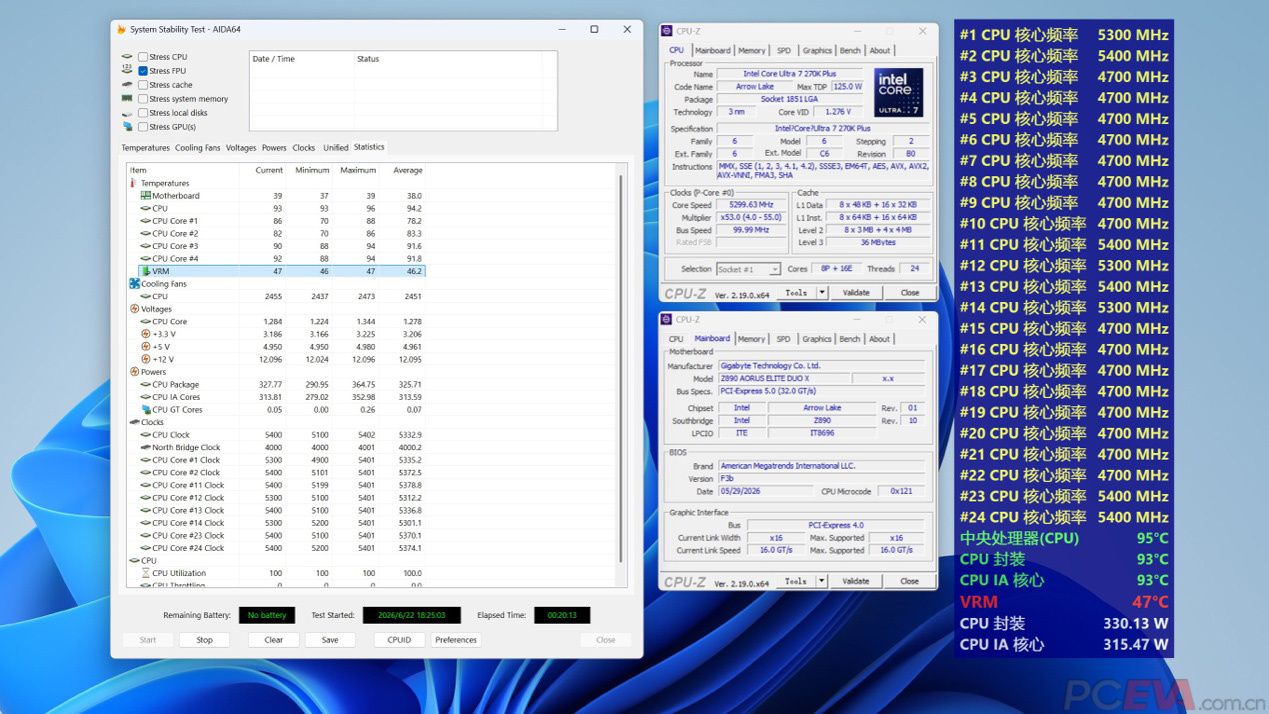1269x714 pixels.
Task: Tick Stress system memory checkbox
Action: 143,99
